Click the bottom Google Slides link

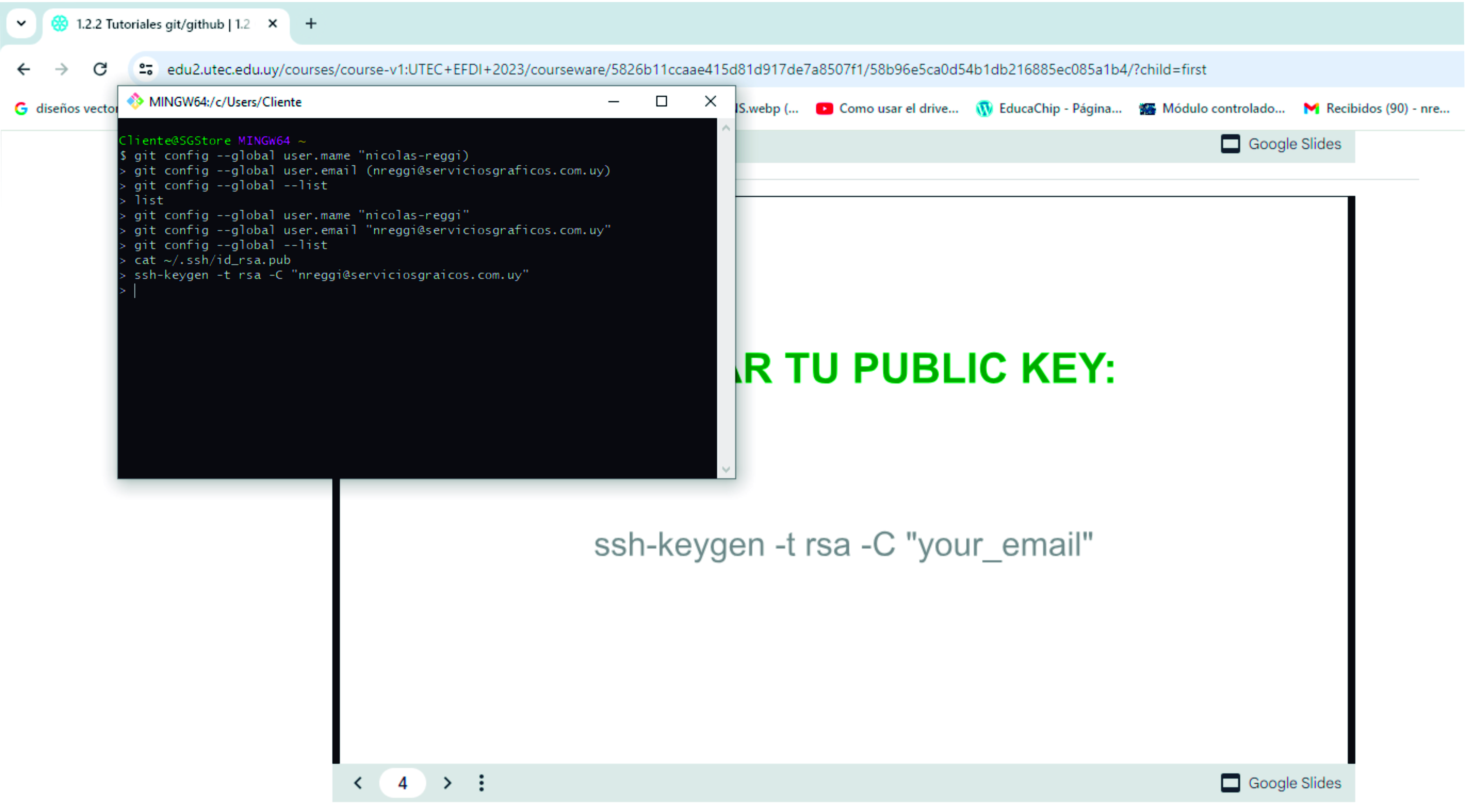[1281, 783]
